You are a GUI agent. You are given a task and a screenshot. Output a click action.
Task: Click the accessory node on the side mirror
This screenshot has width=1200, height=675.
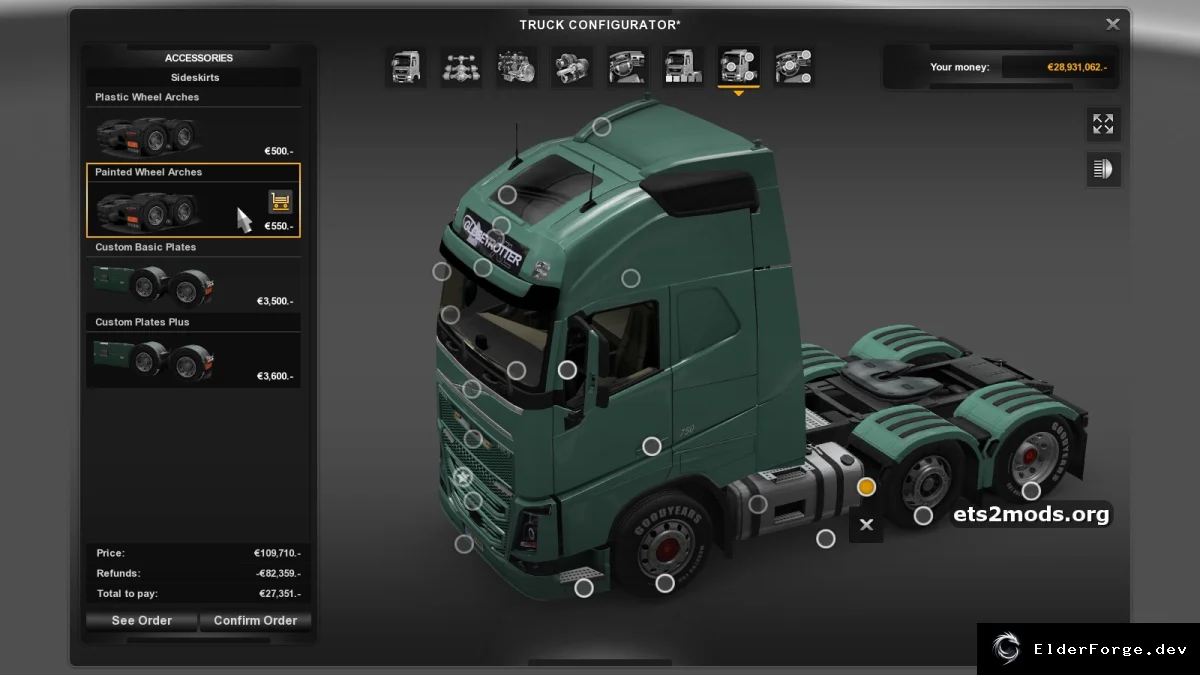[x=567, y=370]
